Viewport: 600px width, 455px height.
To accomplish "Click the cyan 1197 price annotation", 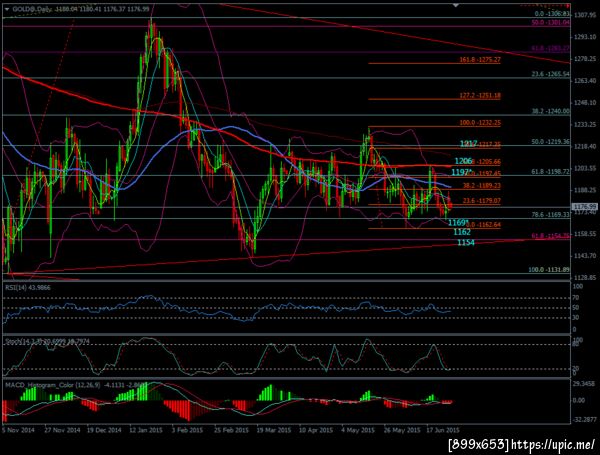I will coord(460,172).
